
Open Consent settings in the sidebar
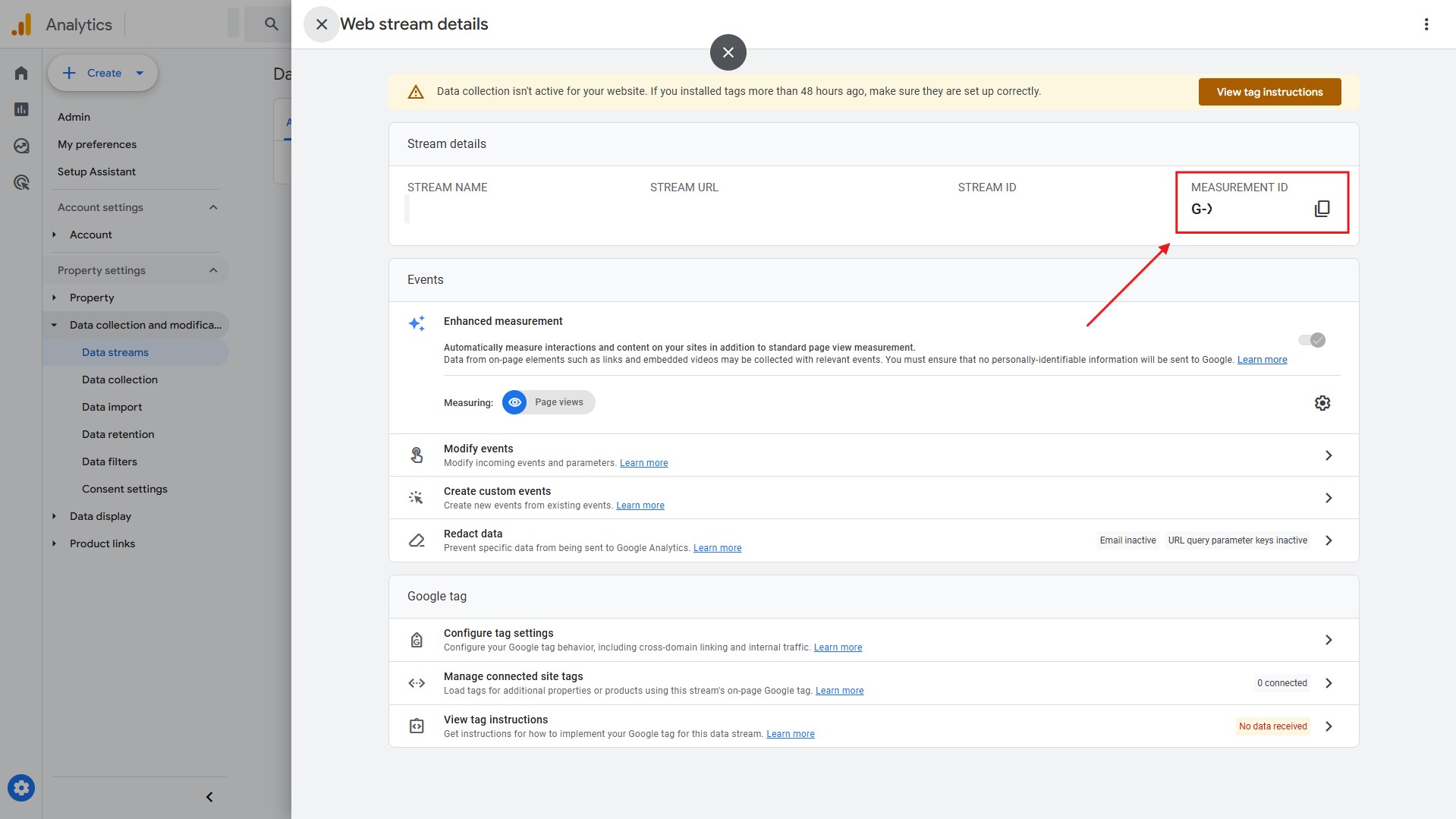[124, 489]
